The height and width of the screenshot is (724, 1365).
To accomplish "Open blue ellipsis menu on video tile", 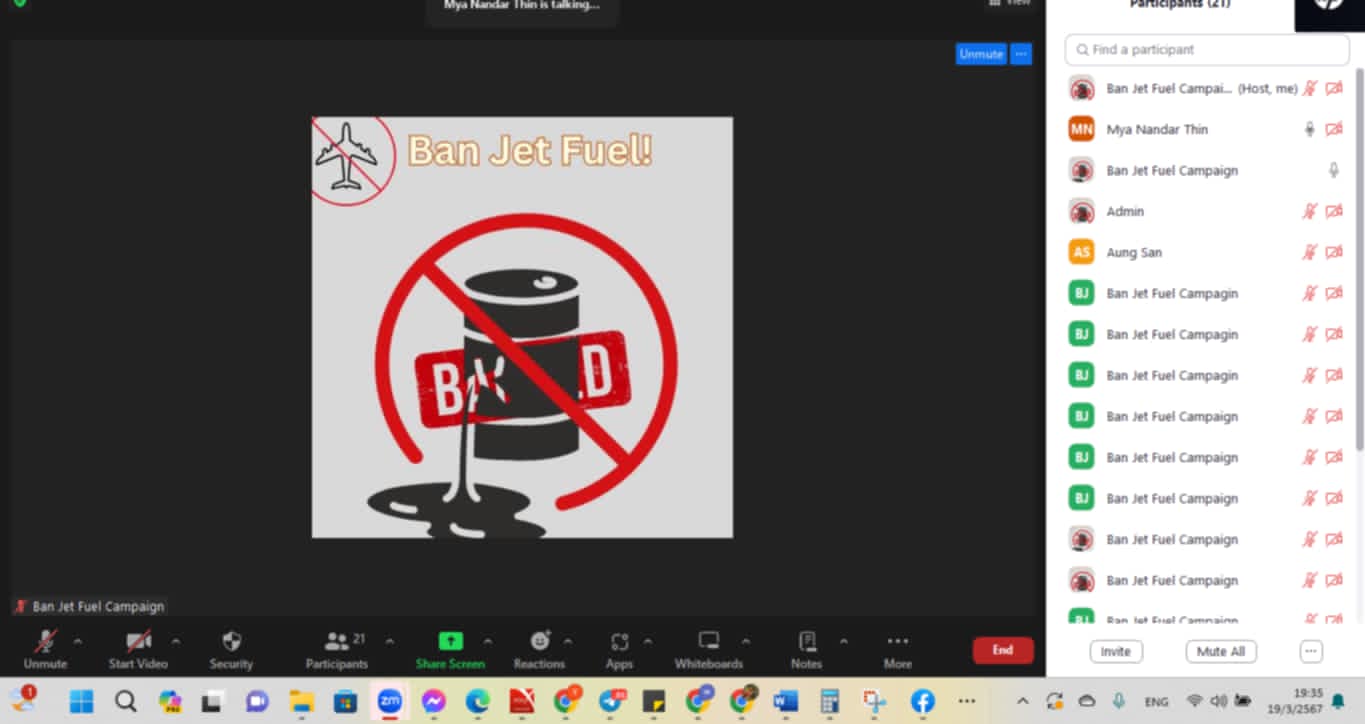I will (x=1021, y=54).
